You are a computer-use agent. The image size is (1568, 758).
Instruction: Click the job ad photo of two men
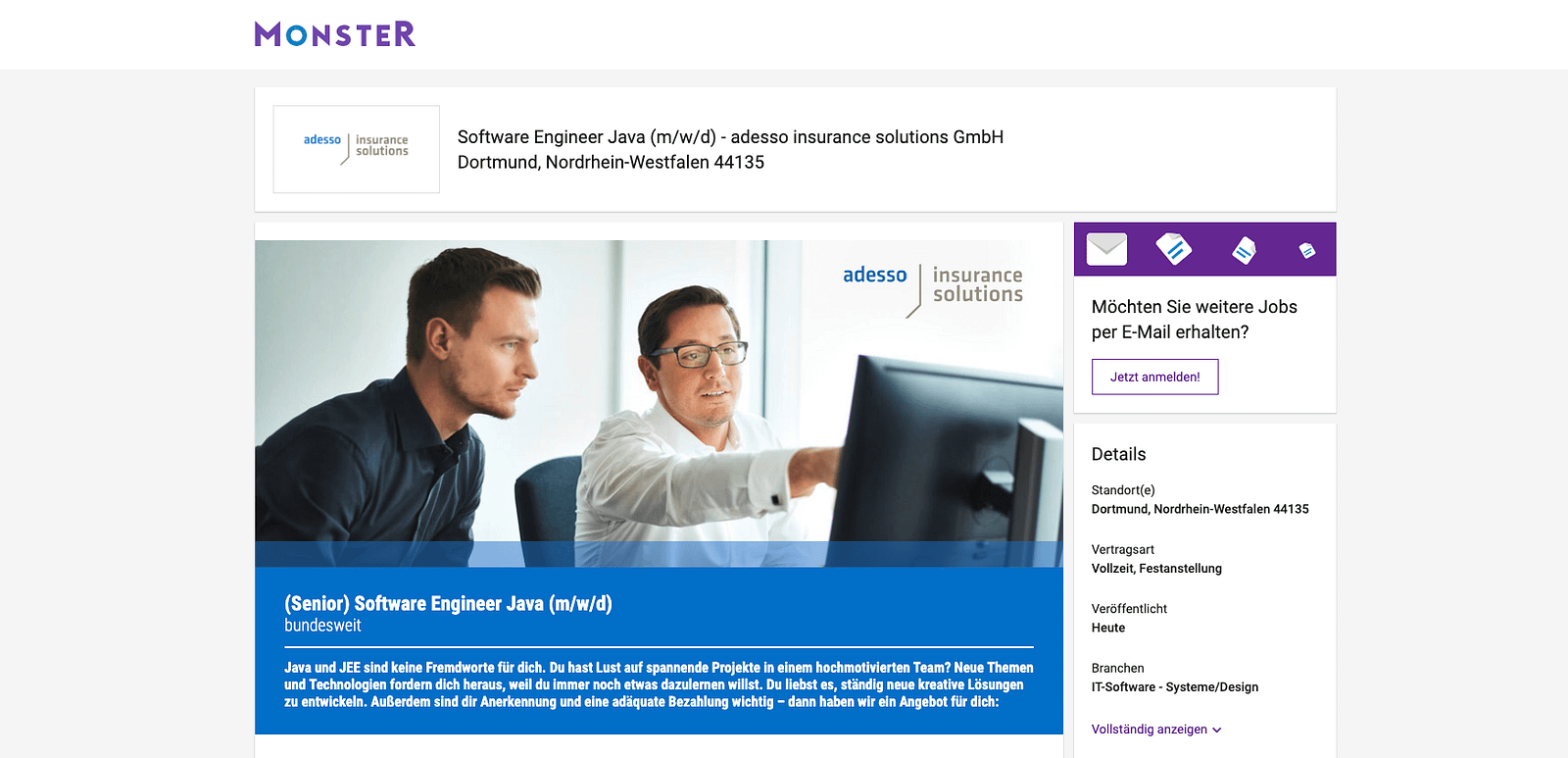(x=659, y=403)
